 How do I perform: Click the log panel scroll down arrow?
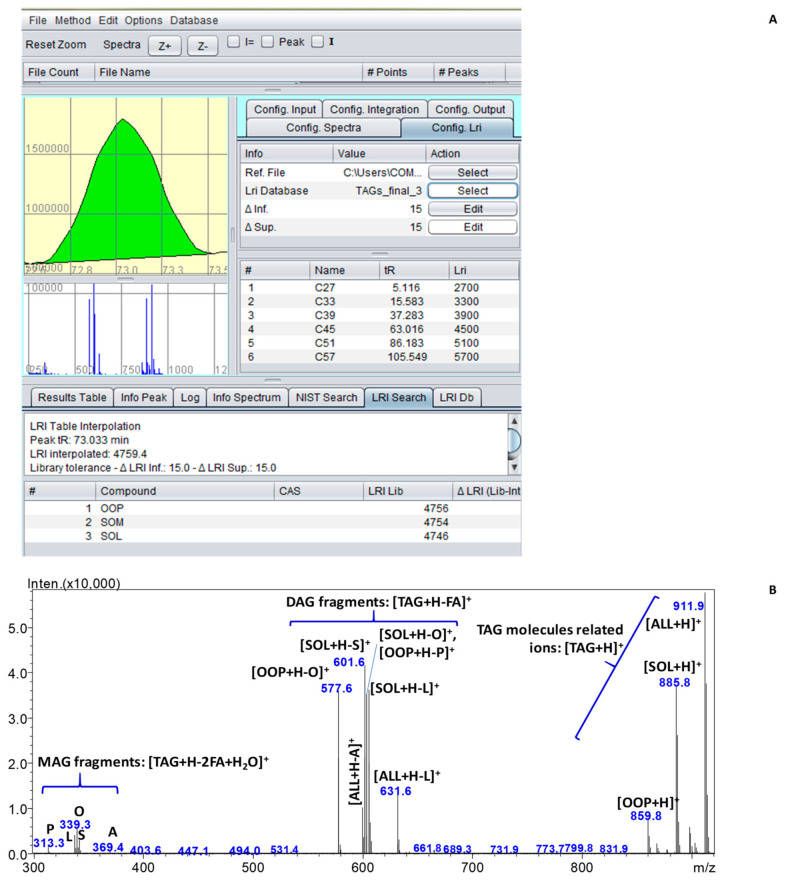(515, 467)
